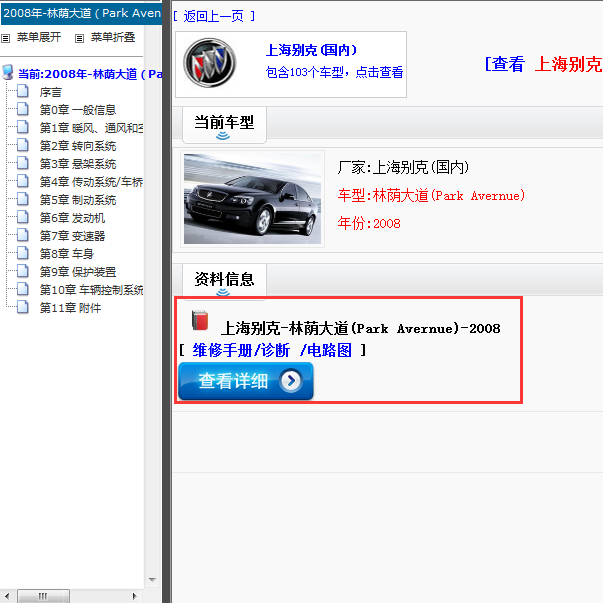
Task: Open chapter 第5章 制动系统
Action: pyautogui.click(x=78, y=200)
